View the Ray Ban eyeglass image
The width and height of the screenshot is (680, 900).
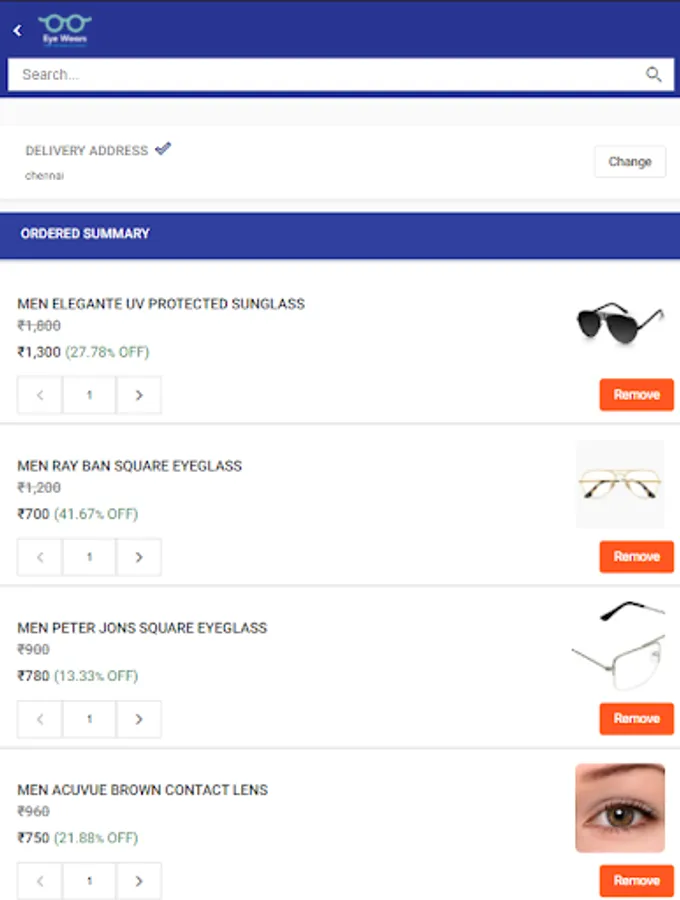point(620,485)
